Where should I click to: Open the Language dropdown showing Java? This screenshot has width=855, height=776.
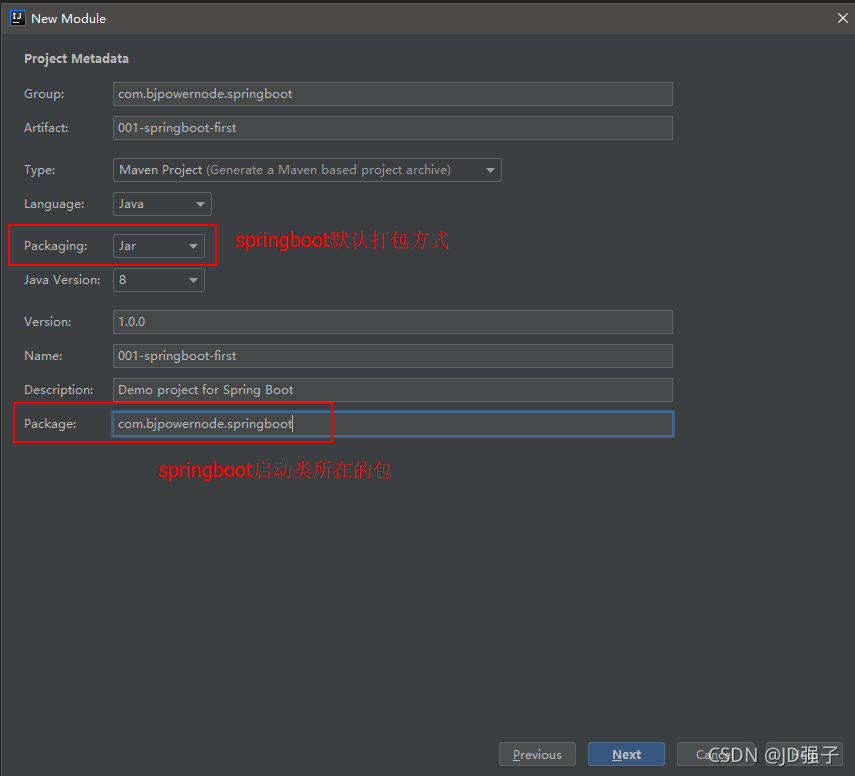(162, 204)
